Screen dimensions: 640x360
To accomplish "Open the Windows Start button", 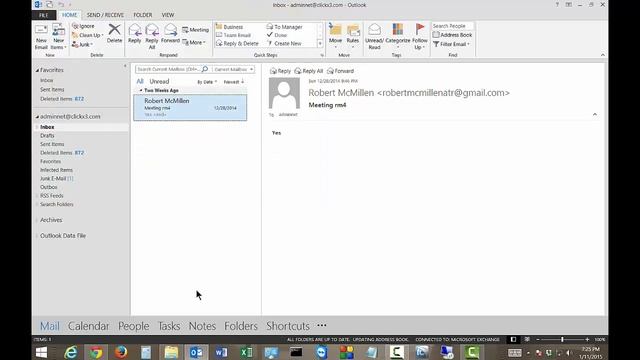I will [x=41, y=352].
